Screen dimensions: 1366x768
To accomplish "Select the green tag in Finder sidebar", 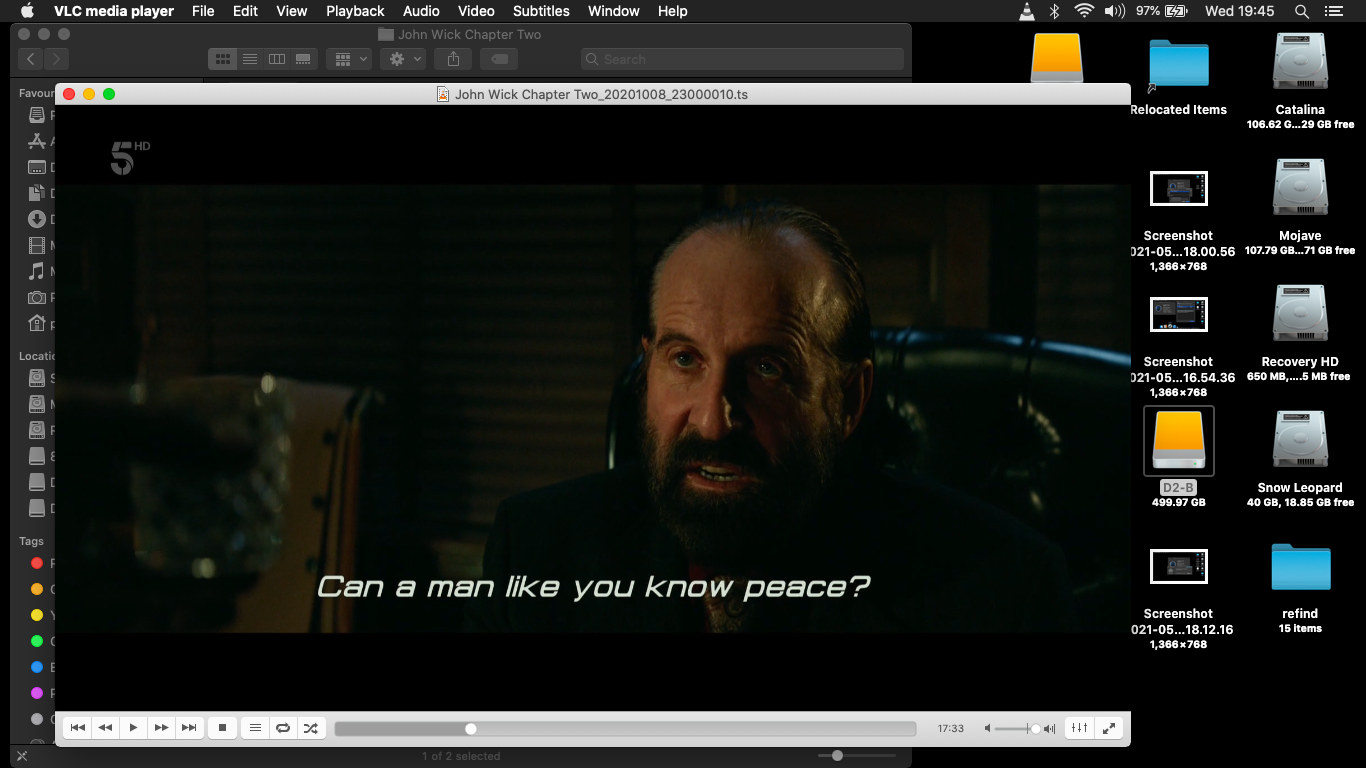I will coord(37,641).
